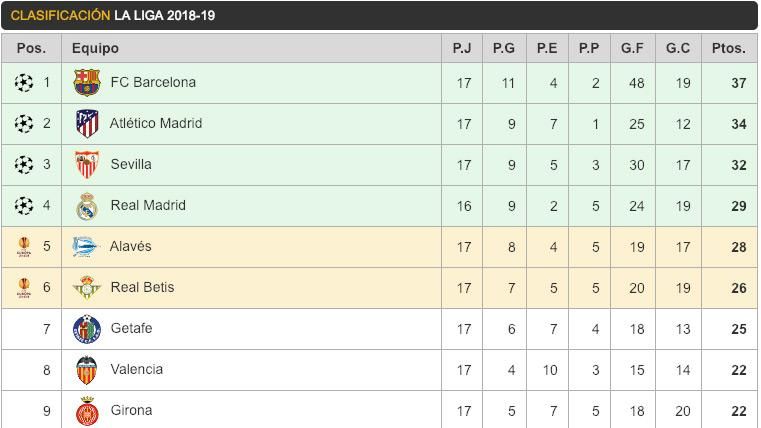Click the Valencia club crest icon
This screenshot has width=761, height=428.
click(x=87, y=370)
